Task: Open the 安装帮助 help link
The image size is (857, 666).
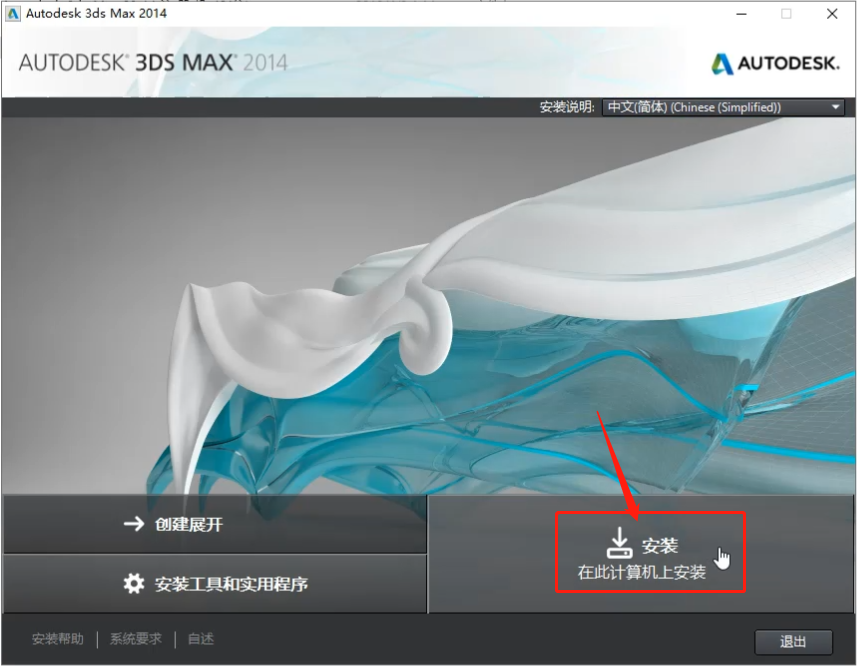Action: click(57, 638)
